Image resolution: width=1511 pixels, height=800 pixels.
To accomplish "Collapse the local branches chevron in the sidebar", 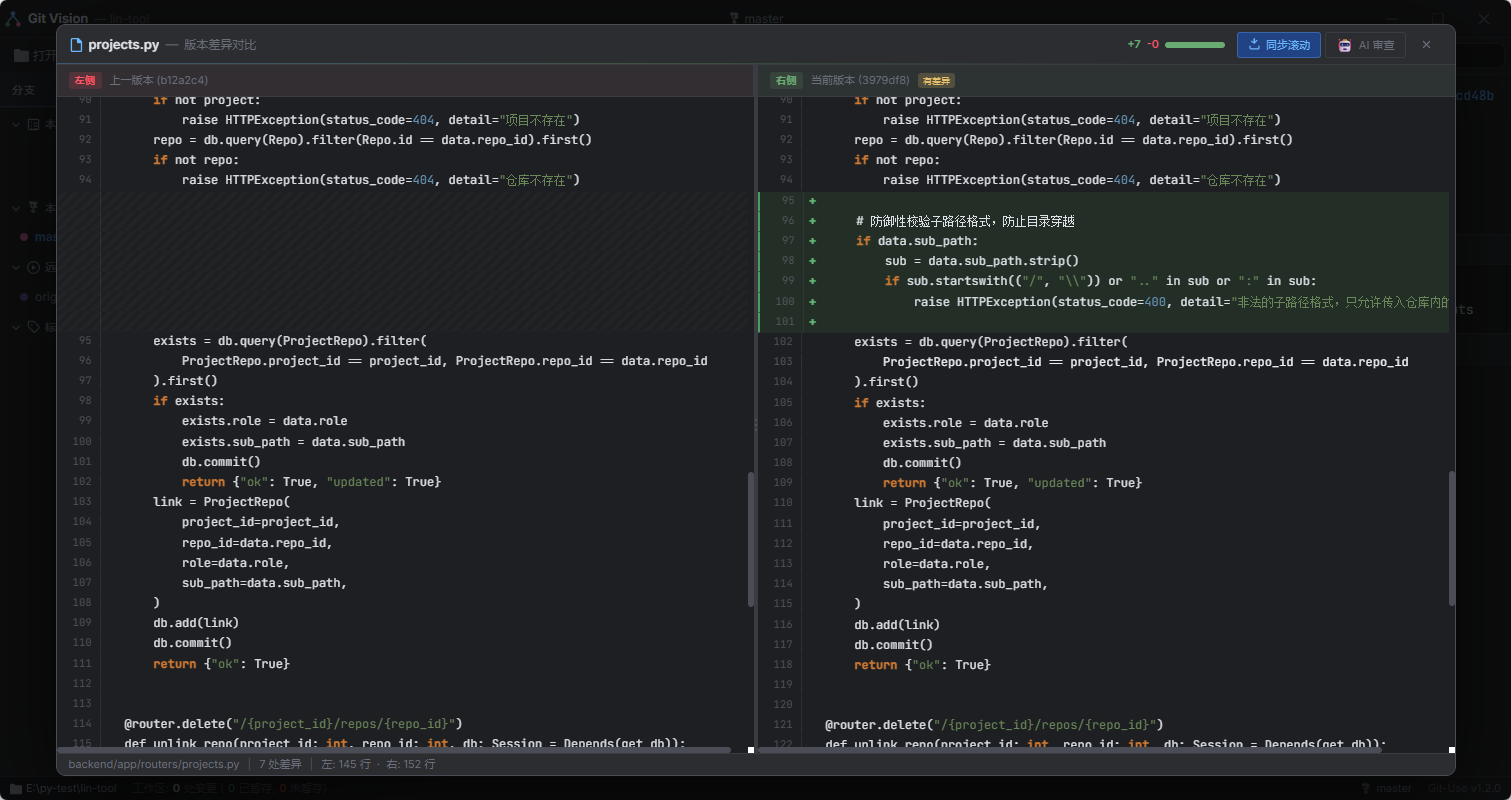I will point(16,208).
